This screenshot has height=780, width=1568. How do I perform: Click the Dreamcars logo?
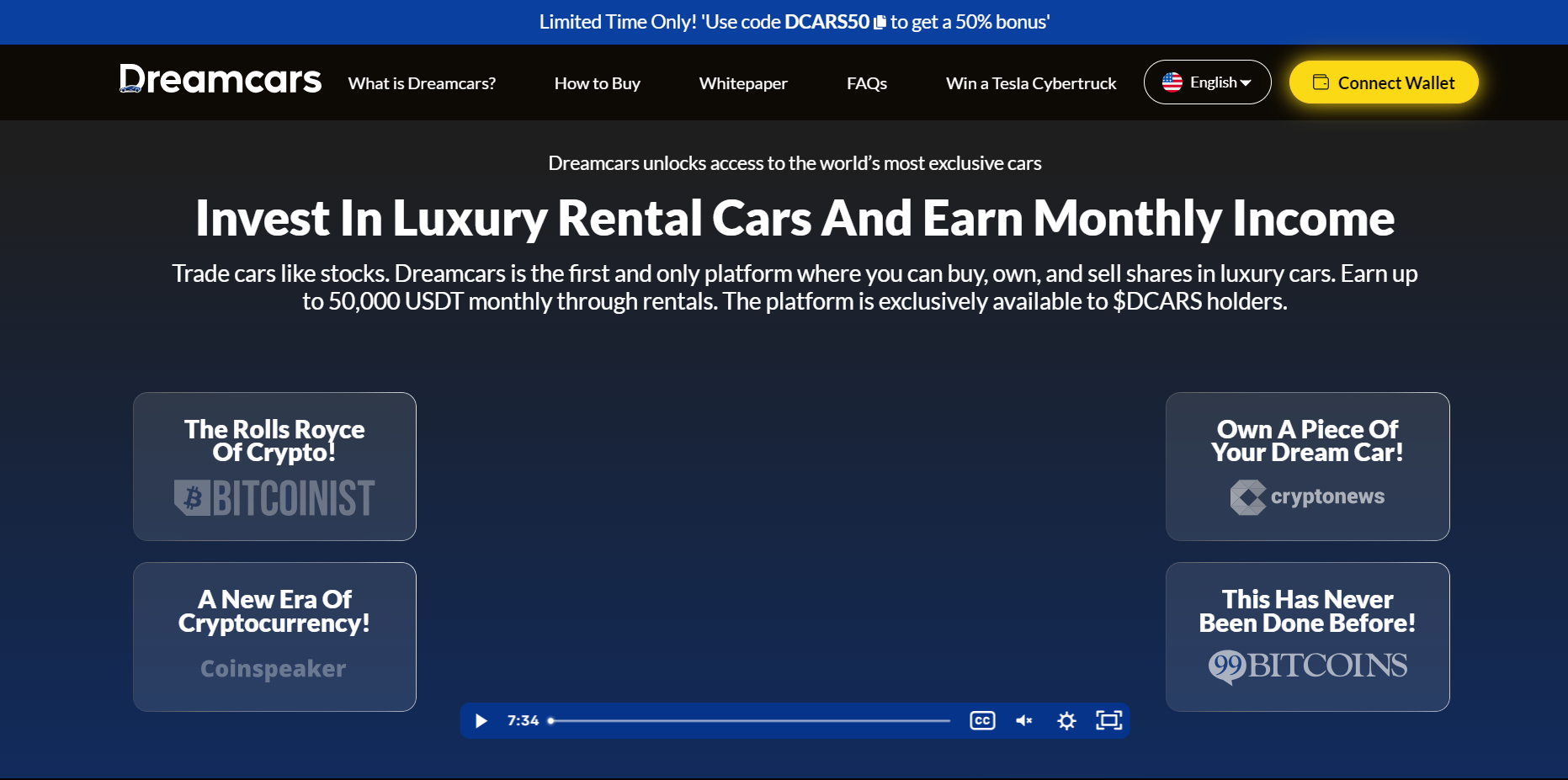click(x=221, y=81)
